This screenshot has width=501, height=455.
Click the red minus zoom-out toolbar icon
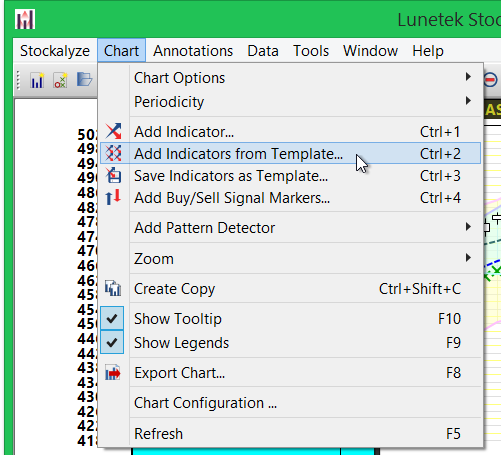point(490,80)
